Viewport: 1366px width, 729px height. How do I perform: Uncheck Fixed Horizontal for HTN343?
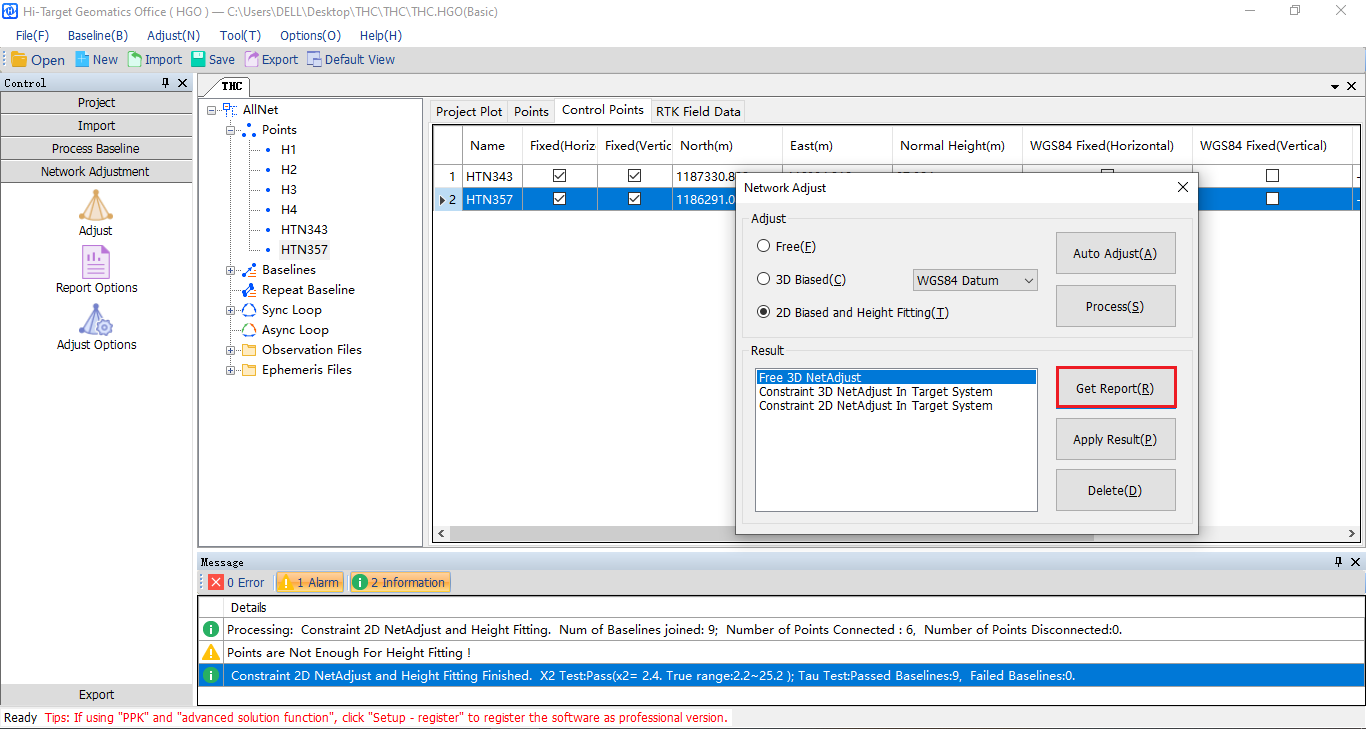pyautogui.click(x=559, y=176)
